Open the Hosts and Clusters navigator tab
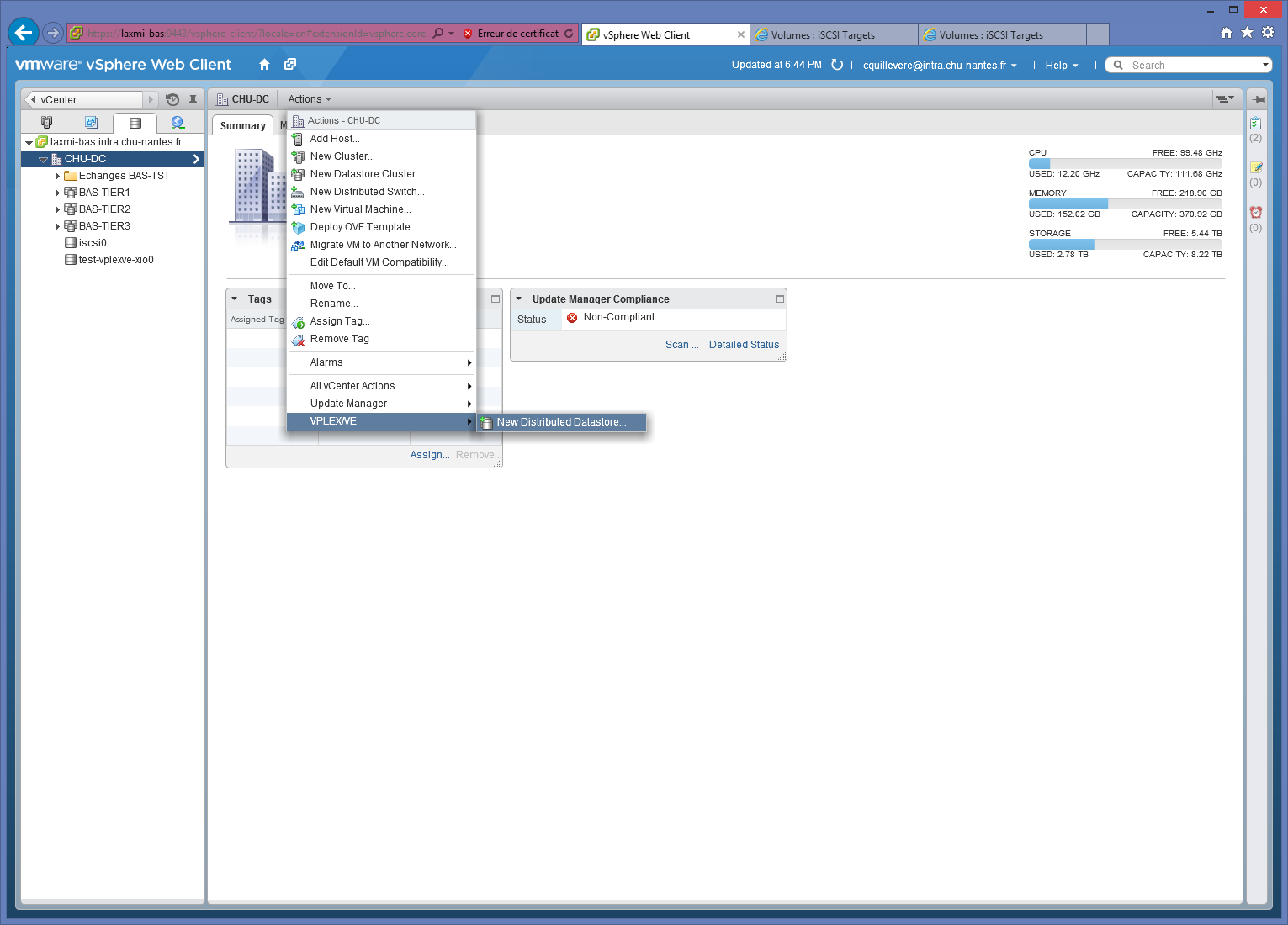This screenshot has height=925, width=1288. (47, 123)
